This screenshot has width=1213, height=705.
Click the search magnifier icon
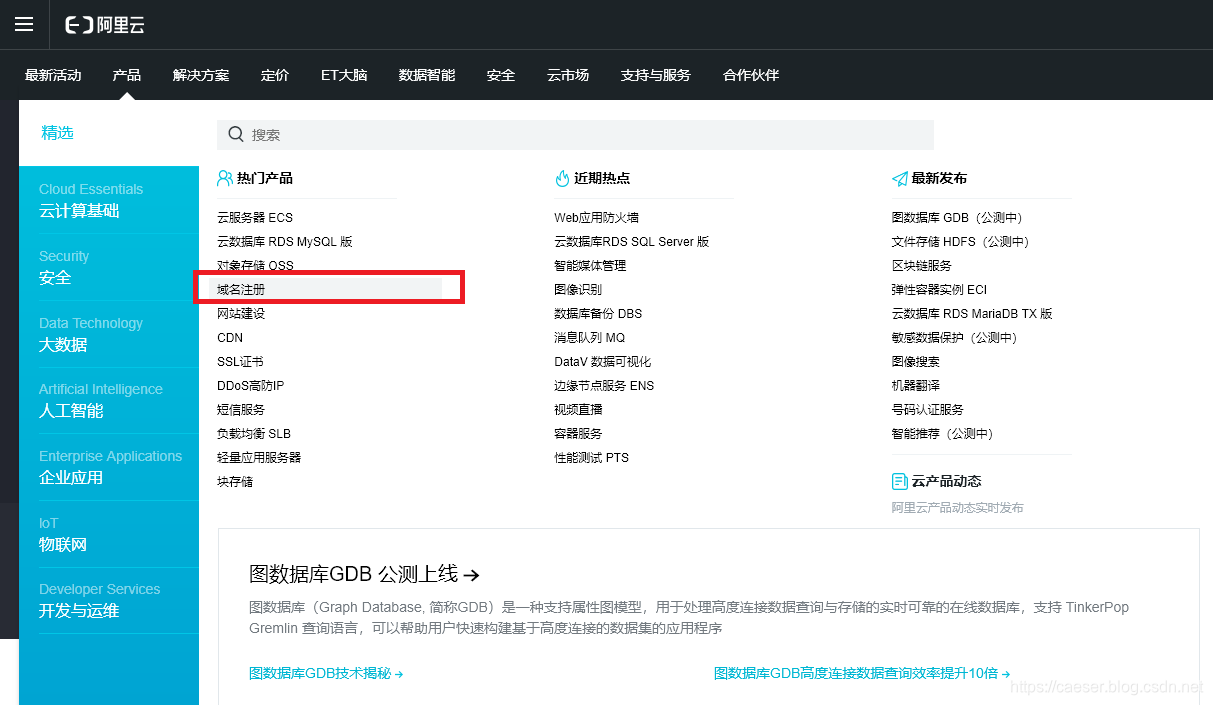tap(236, 134)
